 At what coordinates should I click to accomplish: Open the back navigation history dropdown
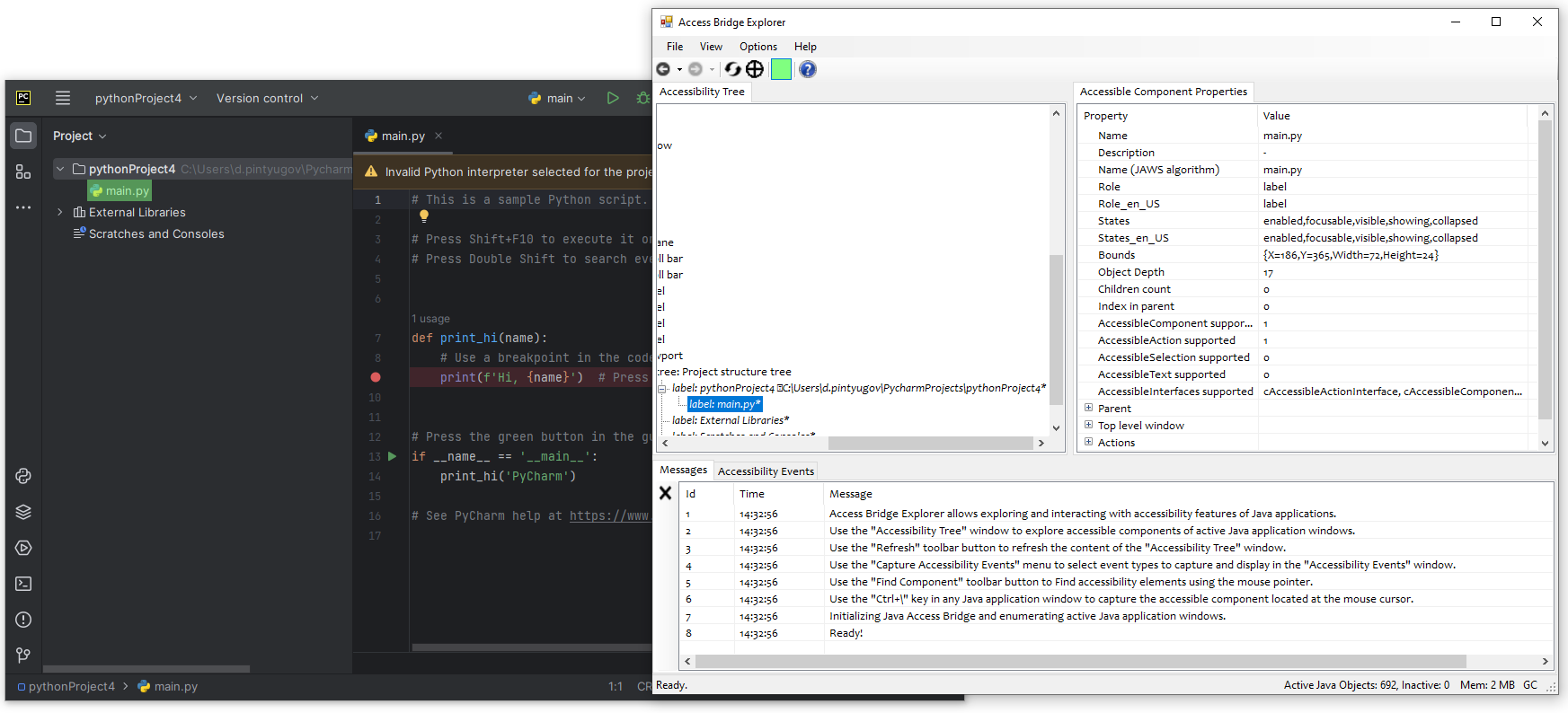click(x=679, y=69)
